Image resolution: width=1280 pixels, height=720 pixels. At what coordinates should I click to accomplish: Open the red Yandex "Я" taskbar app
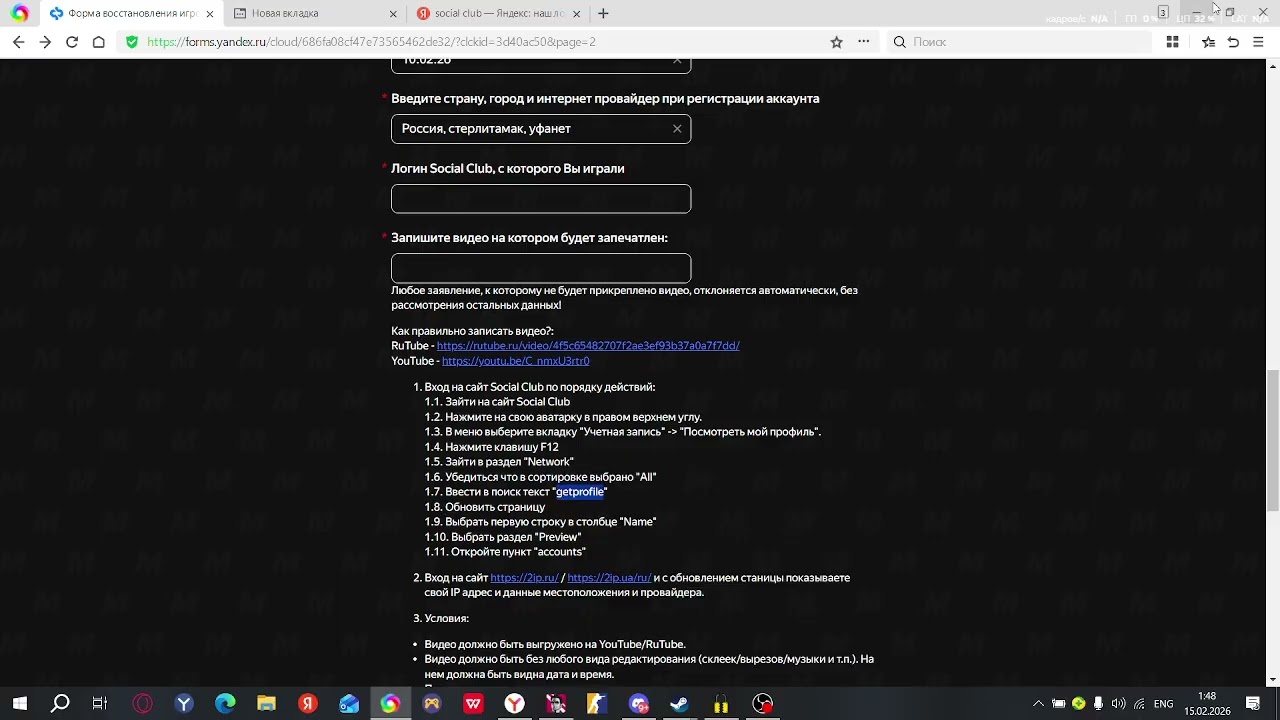coord(308,704)
